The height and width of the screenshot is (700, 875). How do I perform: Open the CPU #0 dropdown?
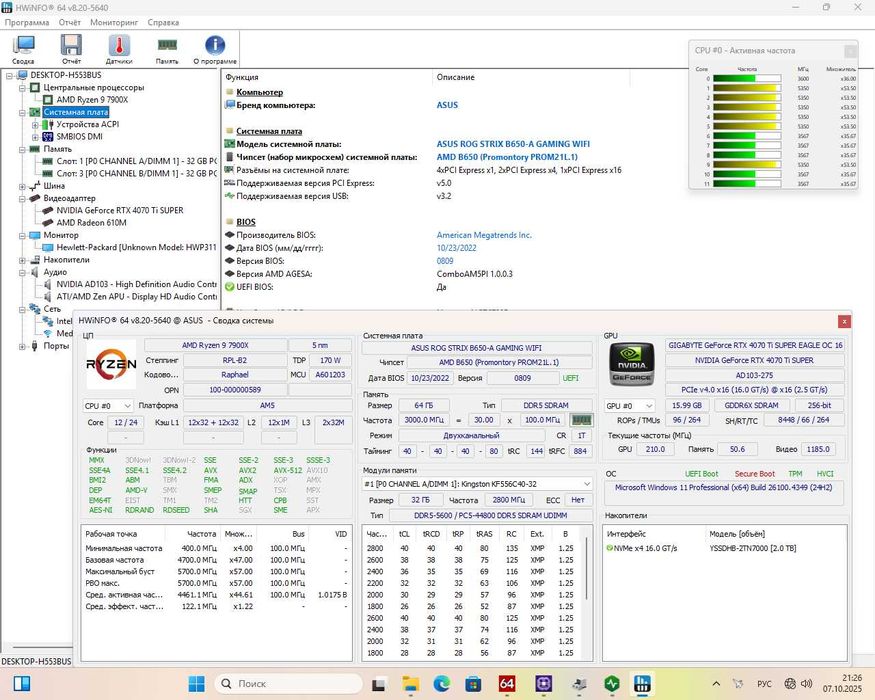108,406
